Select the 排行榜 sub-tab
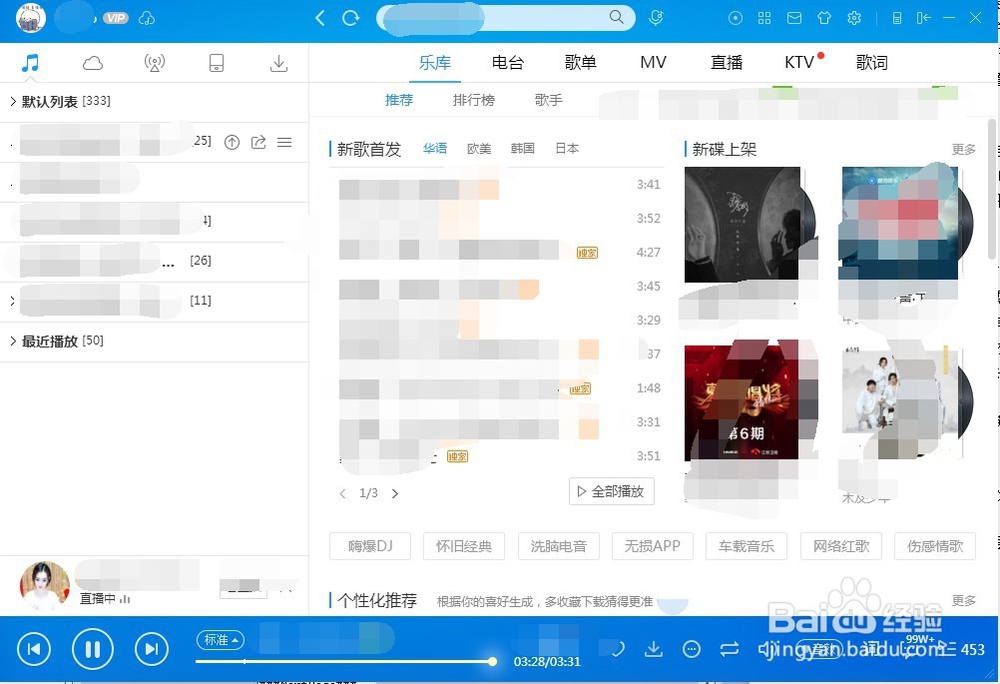Viewport: 1000px width, 684px height. point(474,100)
